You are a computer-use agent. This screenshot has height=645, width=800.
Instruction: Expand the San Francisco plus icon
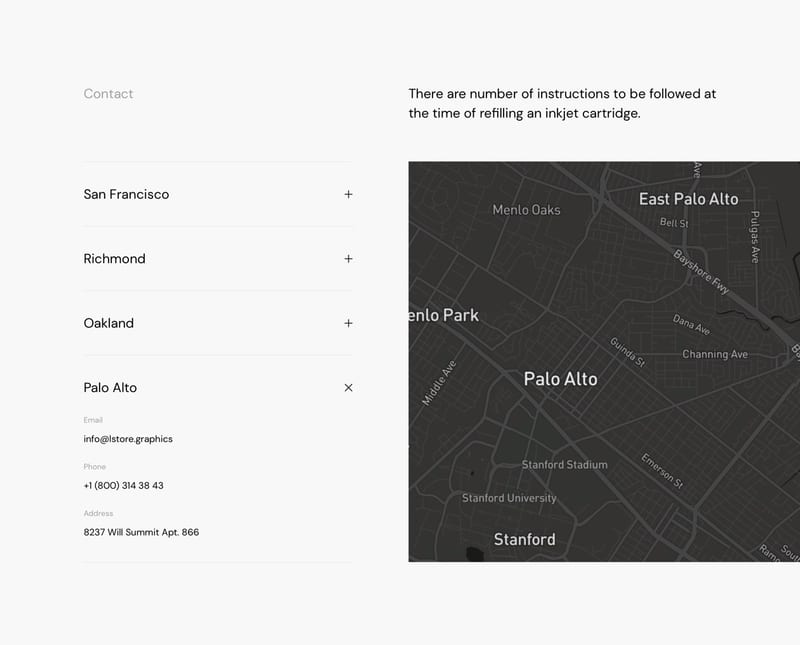(x=348, y=195)
